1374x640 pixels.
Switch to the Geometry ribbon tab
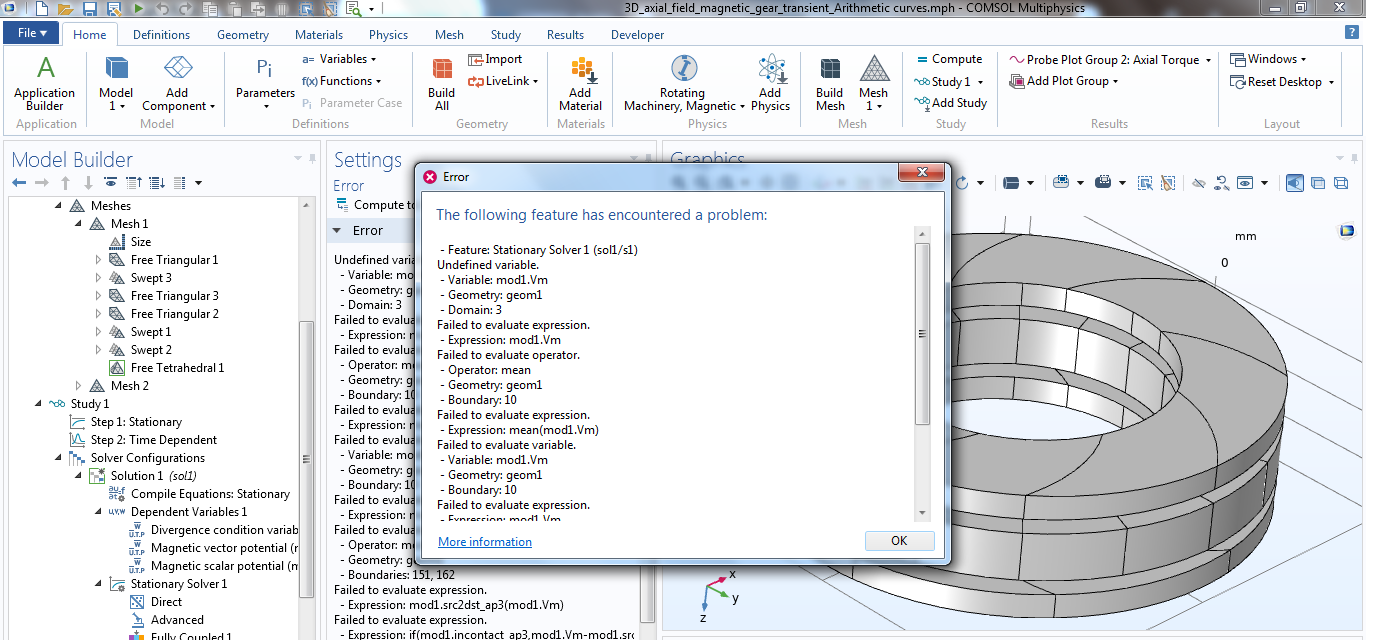(243, 35)
